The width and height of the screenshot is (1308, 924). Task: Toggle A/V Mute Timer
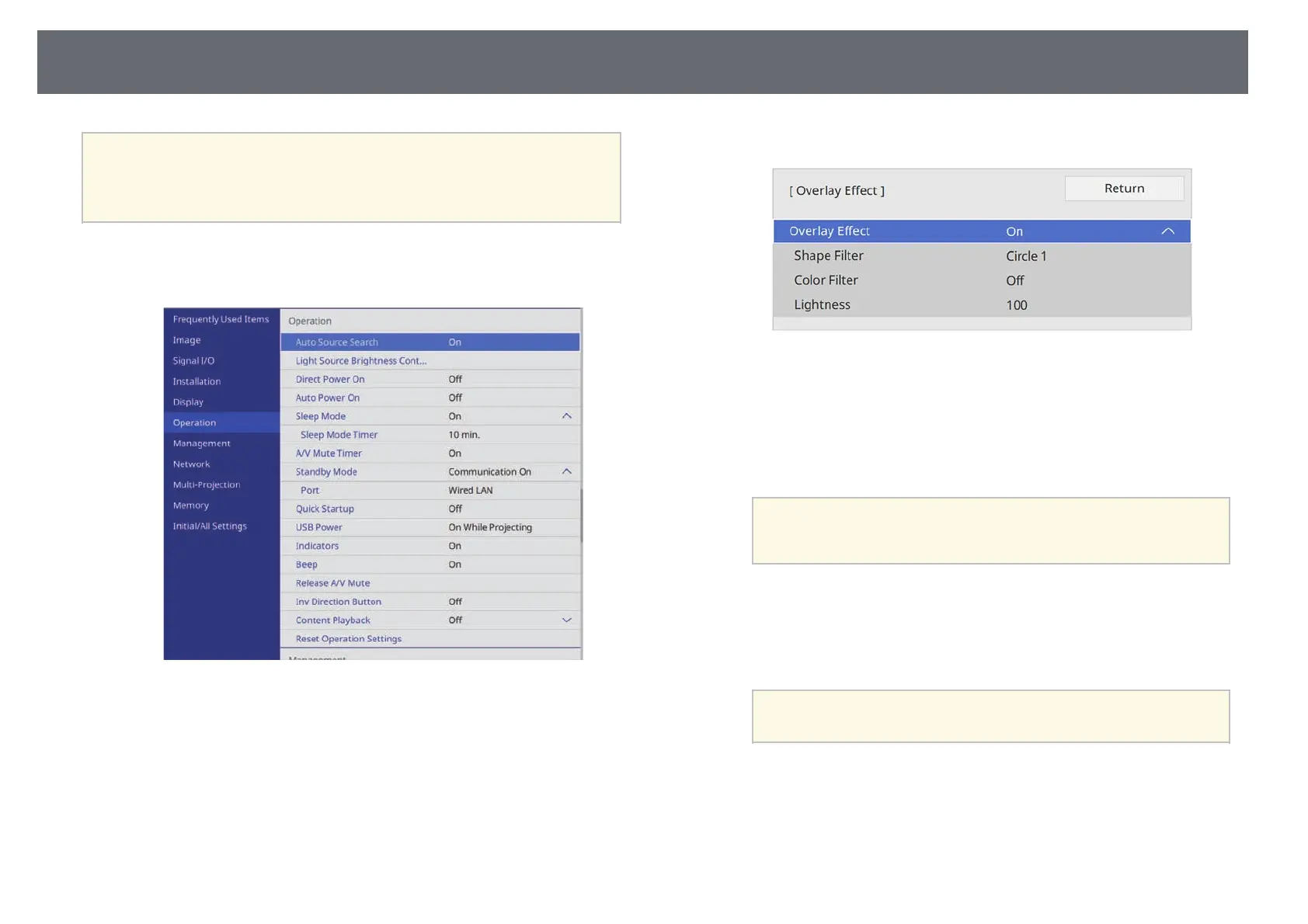(430, 453)
